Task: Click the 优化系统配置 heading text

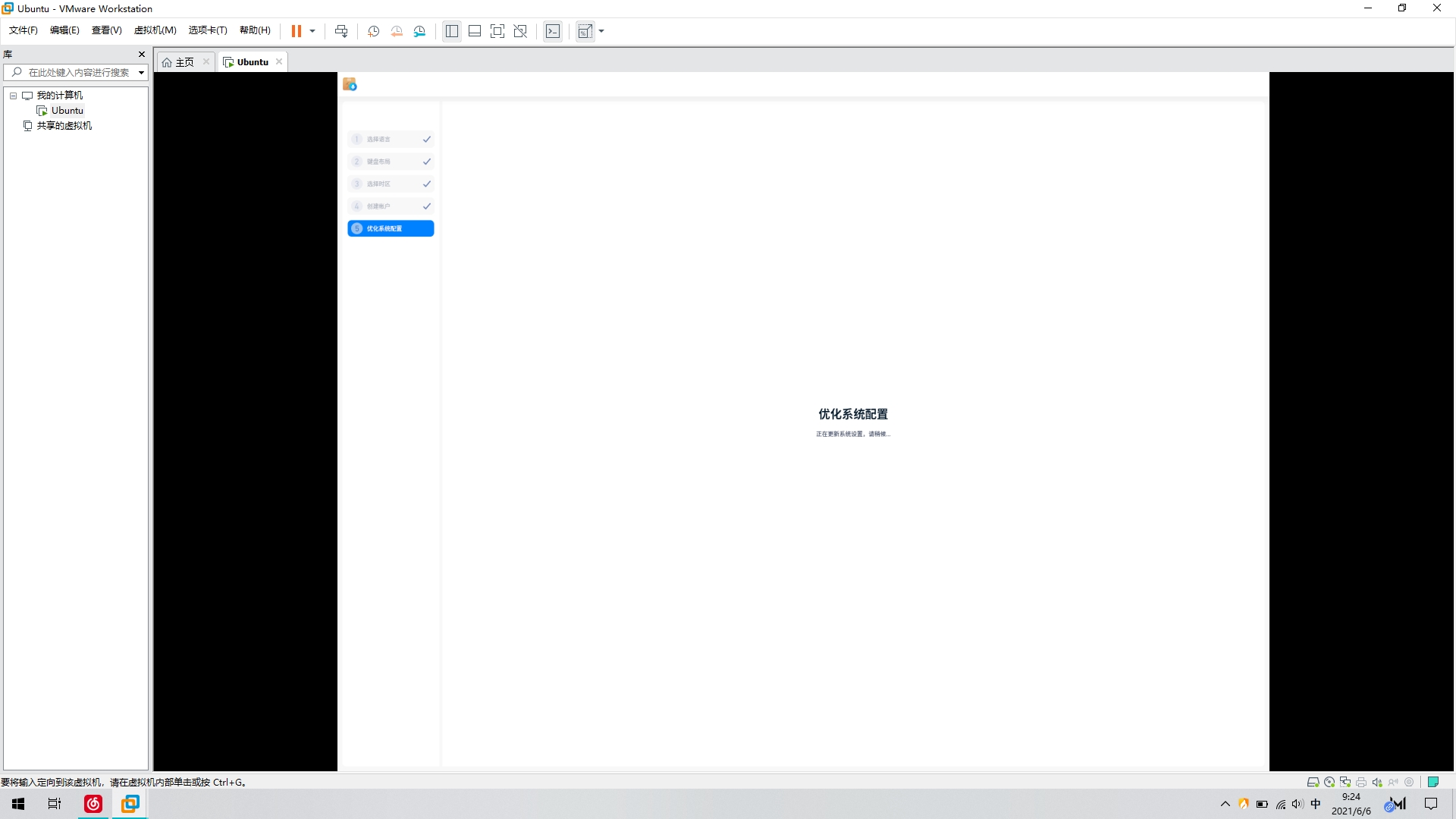Action: [853, 414]
